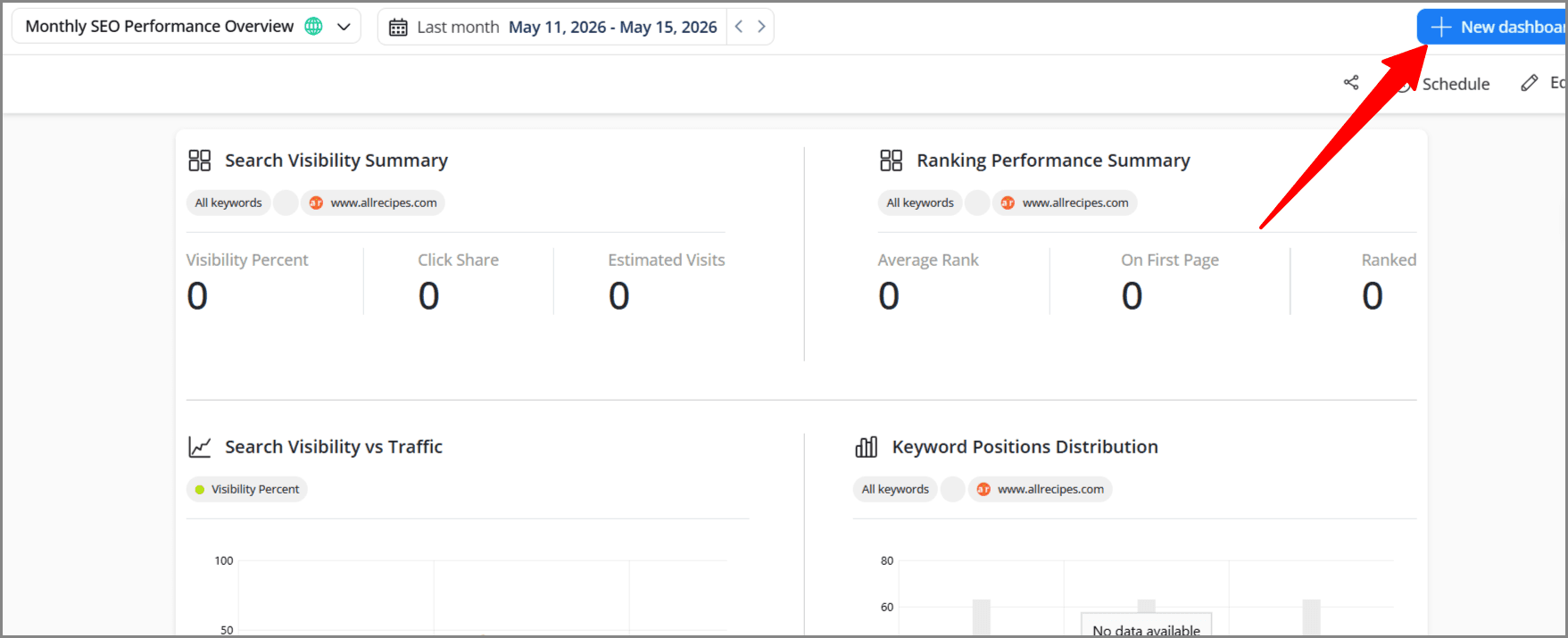Click www.allrecipes.com chip in Ranking Performance Summary
1568x638 pixels.
(x=1065, y=203)
